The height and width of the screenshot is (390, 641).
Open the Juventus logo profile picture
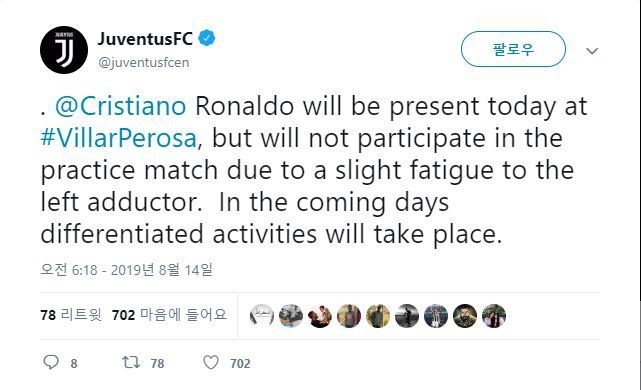64,50
